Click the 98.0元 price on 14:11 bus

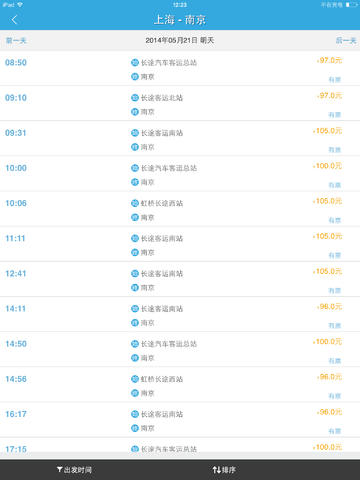[x=329, y=306]
